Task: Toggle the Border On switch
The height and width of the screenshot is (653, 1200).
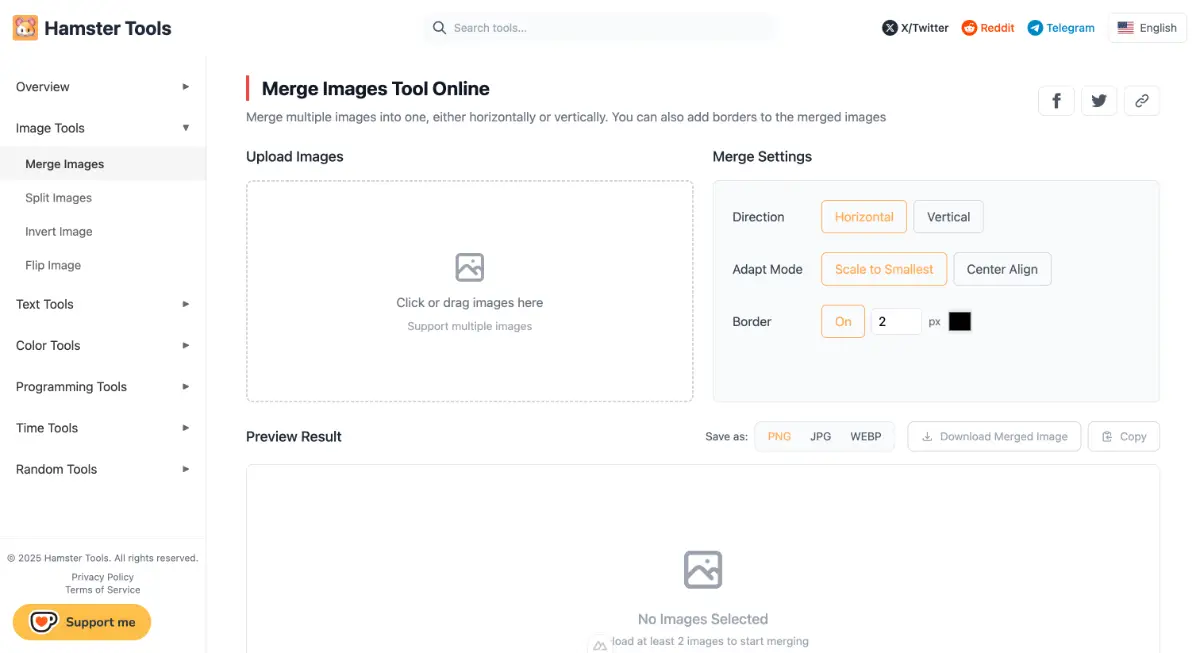Action: click(x=842, y=322)
